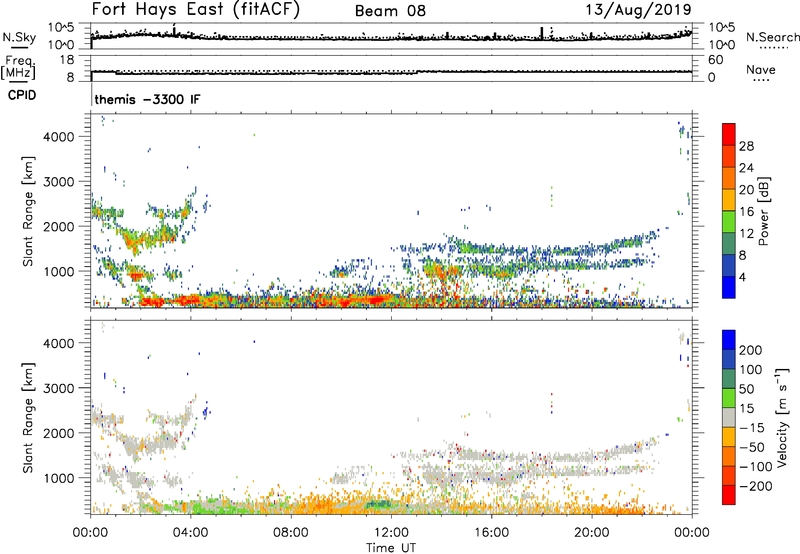The image size is (800, 554).
Task: Click the '-200' tick on Velocity colorbar
Action: (x=757, y=486)
